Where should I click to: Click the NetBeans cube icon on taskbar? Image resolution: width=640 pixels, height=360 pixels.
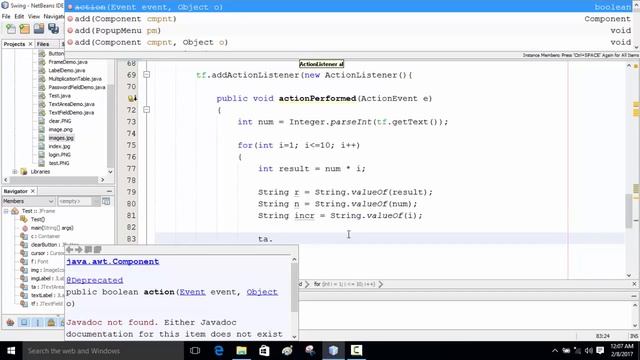click(x=333, y=351)
